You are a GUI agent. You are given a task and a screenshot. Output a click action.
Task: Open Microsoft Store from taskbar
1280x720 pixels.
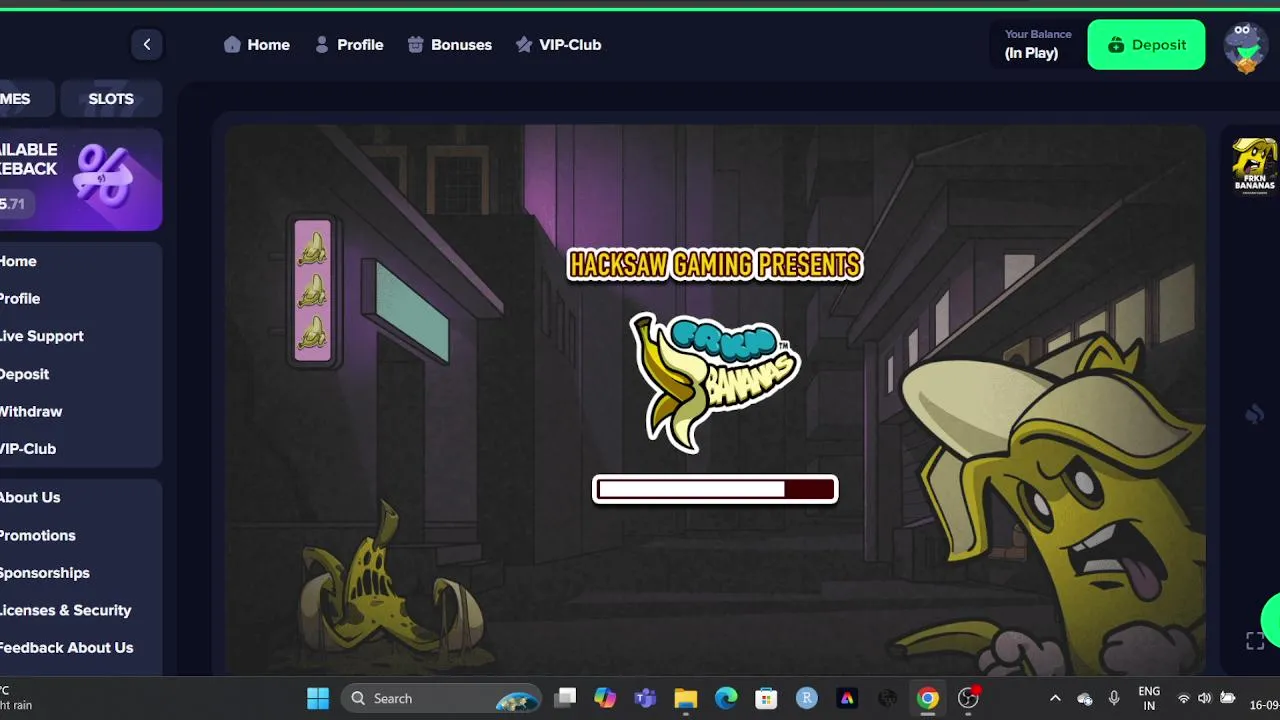click(x=766, y=698)
